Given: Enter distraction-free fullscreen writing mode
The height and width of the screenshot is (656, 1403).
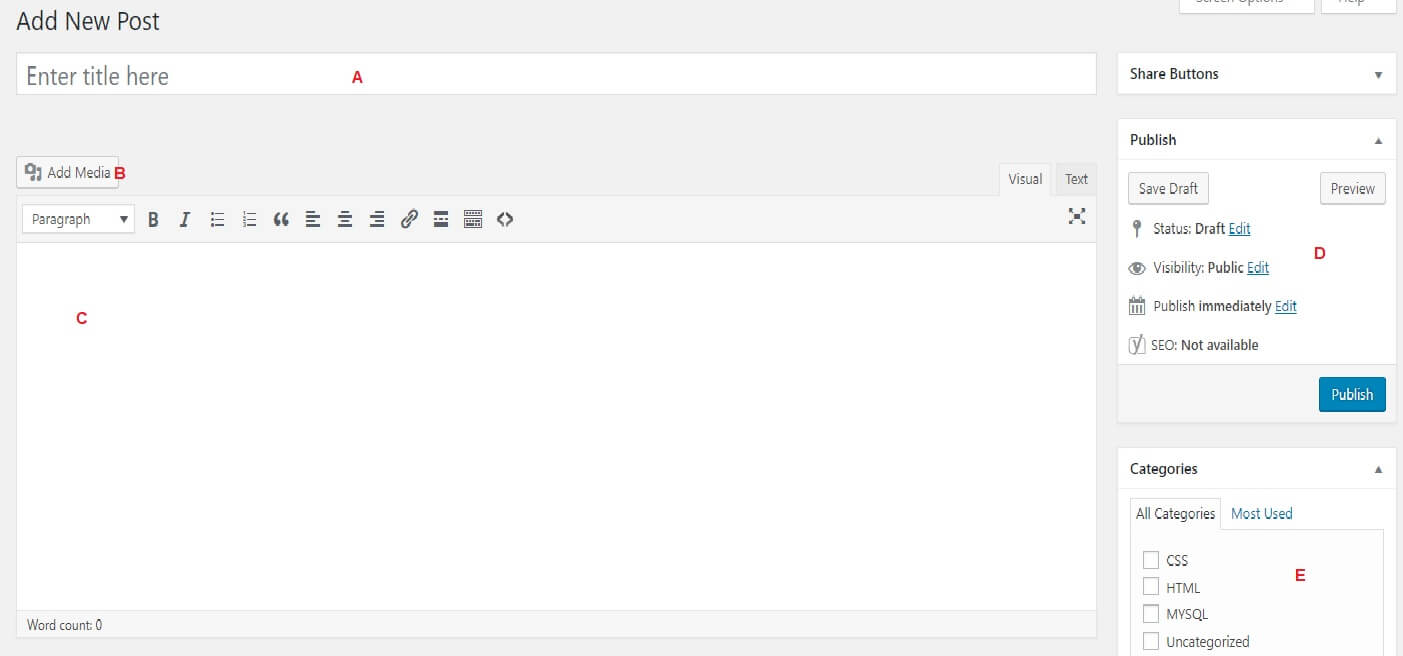Looking at the screenshot, I should coord(1076,216).
